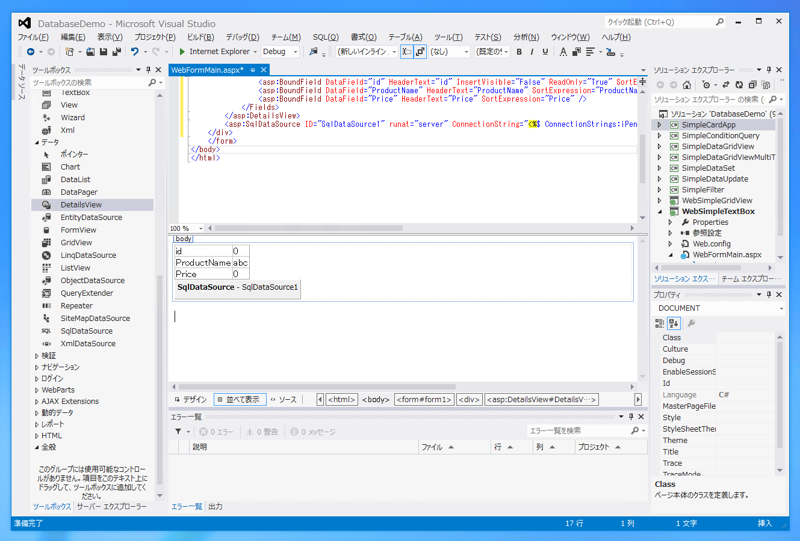
Task: Click refresh icon in Solution Explorer toolbar
Action: click(739, 85)
